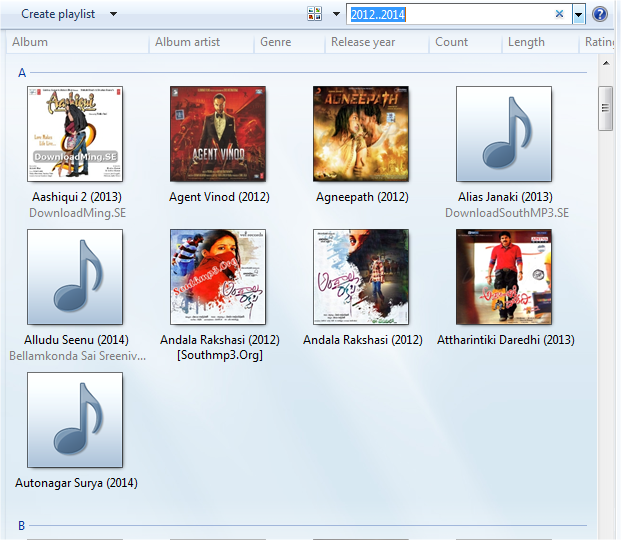Sort by the Count column header
The width and height of the screenshot is (621, 540).
tap(466, 42)
